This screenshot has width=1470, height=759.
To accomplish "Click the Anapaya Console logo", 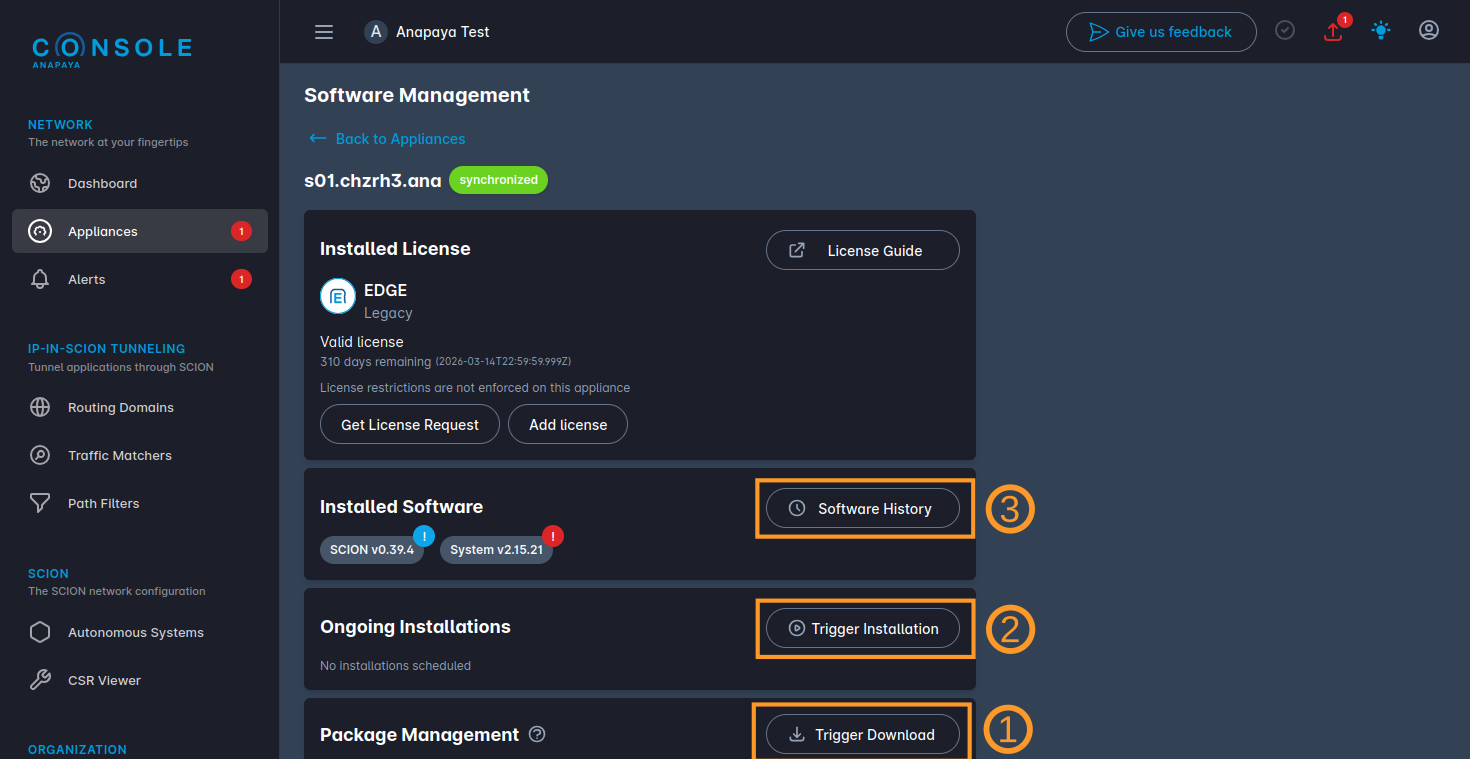I will click(111, 48).
